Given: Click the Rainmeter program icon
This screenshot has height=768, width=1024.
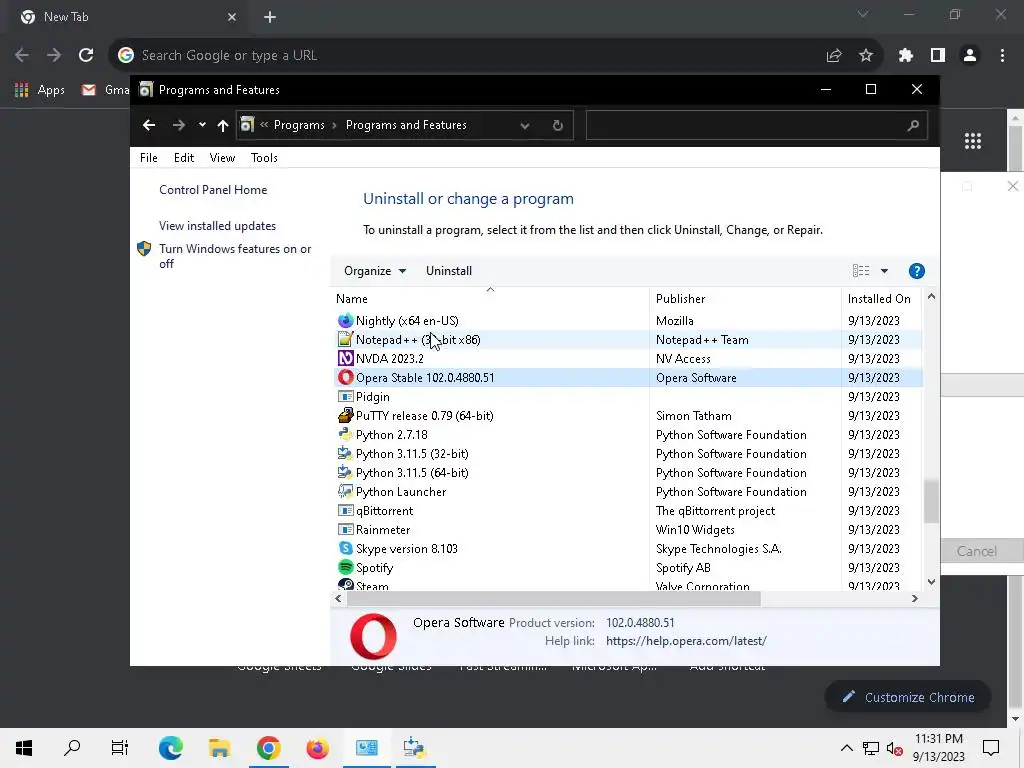Looking at the screenshot, I should click(x=345, y=530).
